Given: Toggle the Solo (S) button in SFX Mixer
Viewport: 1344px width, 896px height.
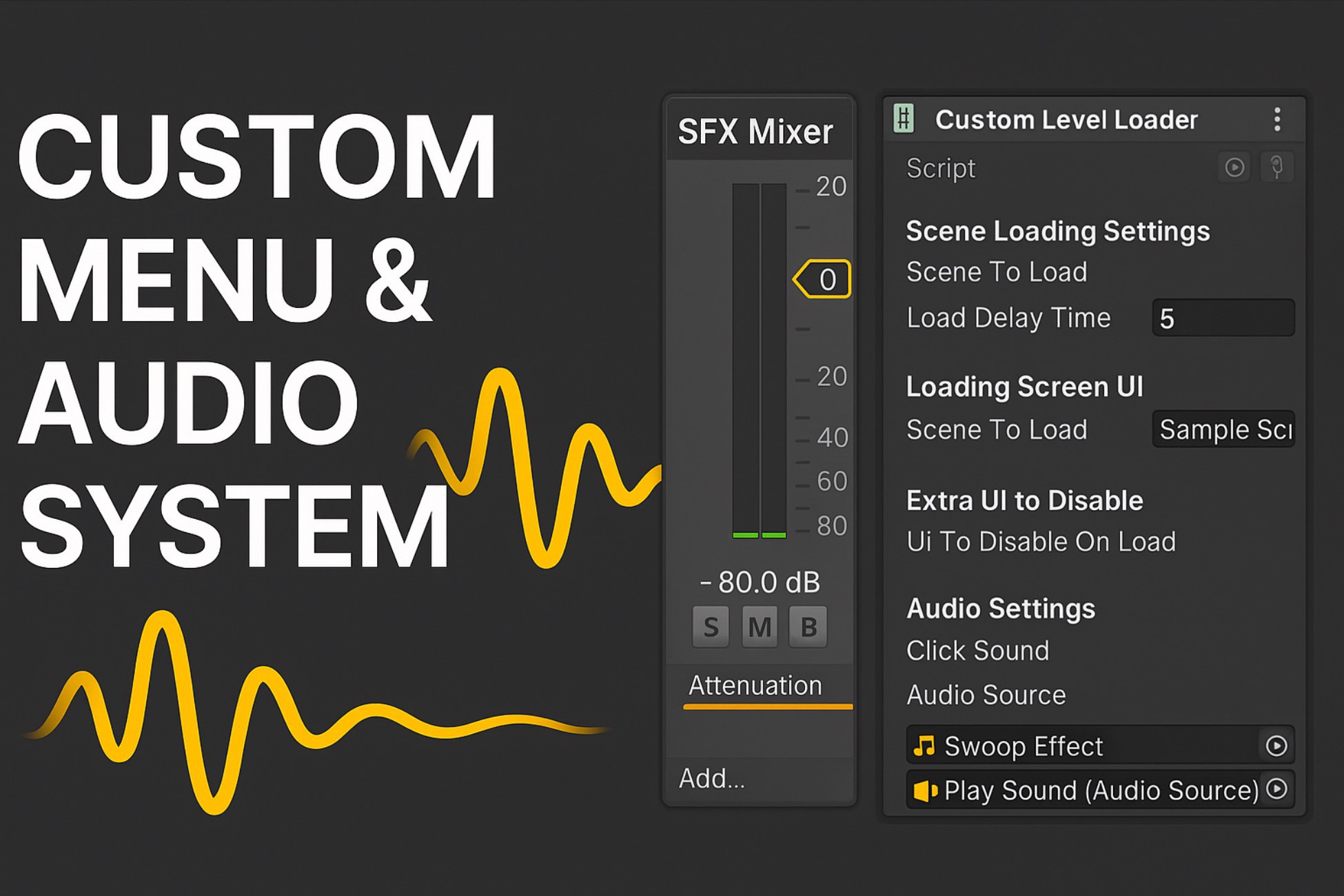Looking at the screenshot, I should coord(711,627).
